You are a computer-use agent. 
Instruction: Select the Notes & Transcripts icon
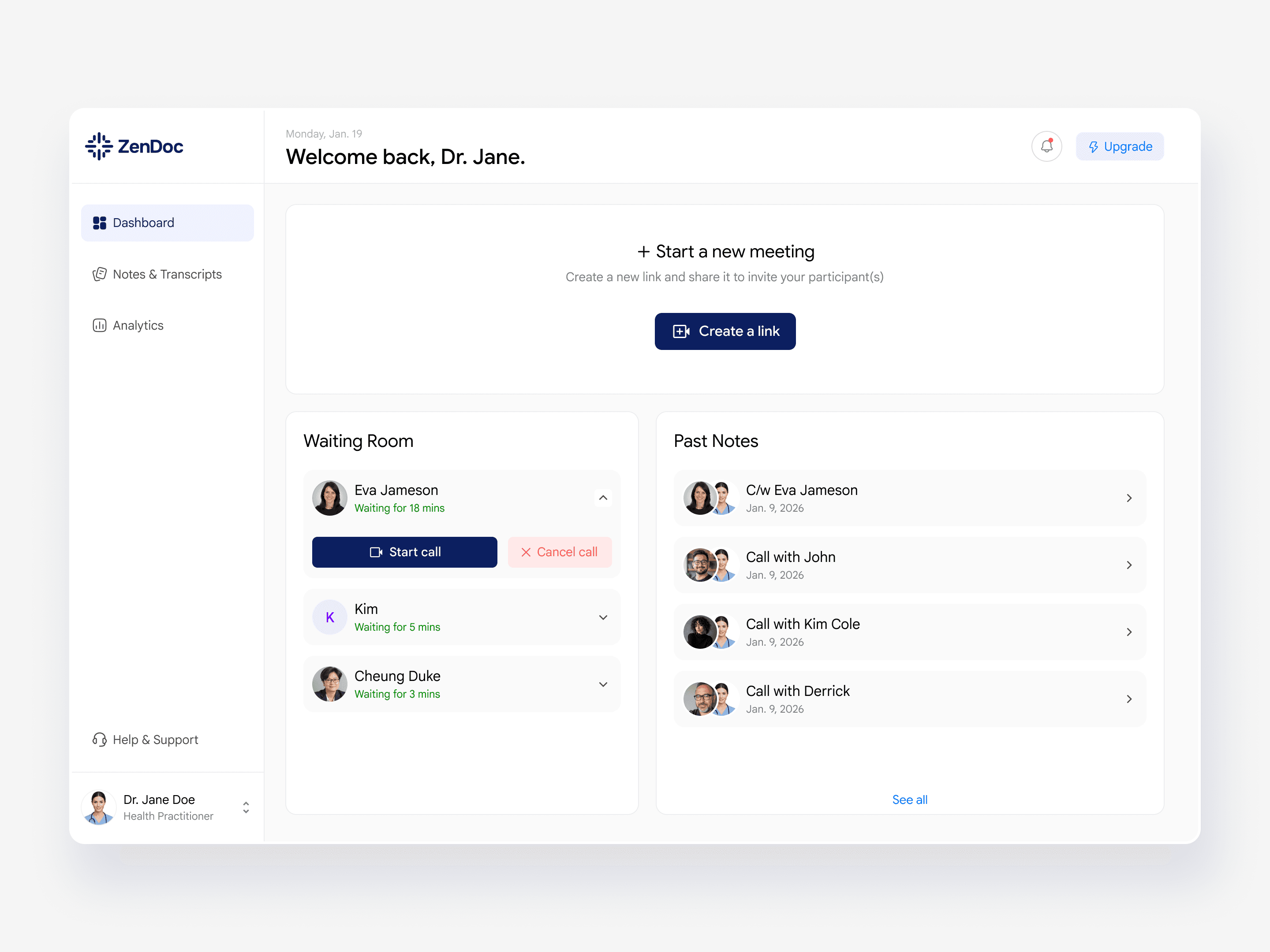(x=100, y=274)
